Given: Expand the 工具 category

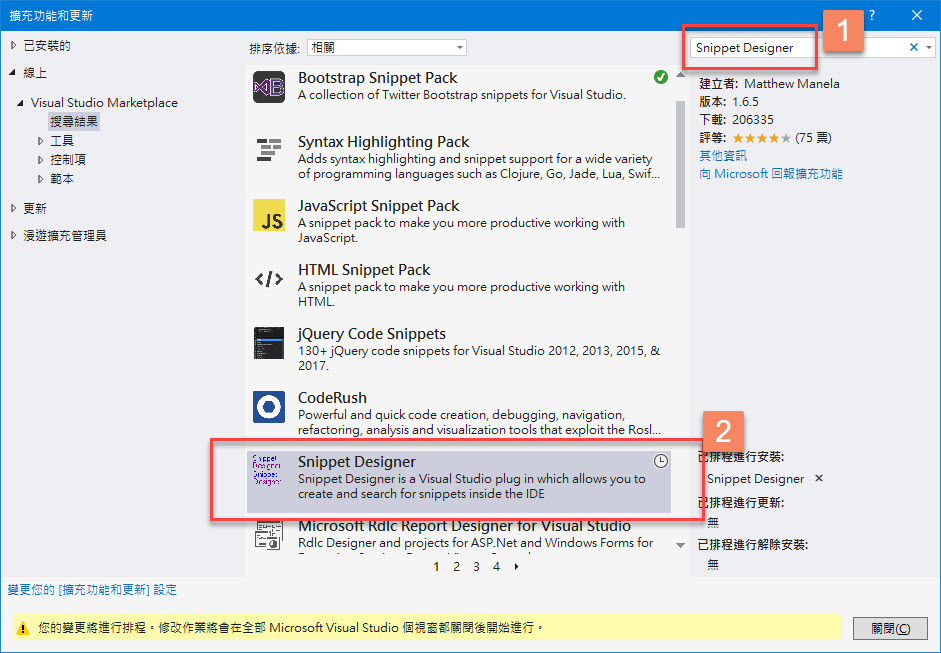Looking at the screenshot, I should point(40,141).
